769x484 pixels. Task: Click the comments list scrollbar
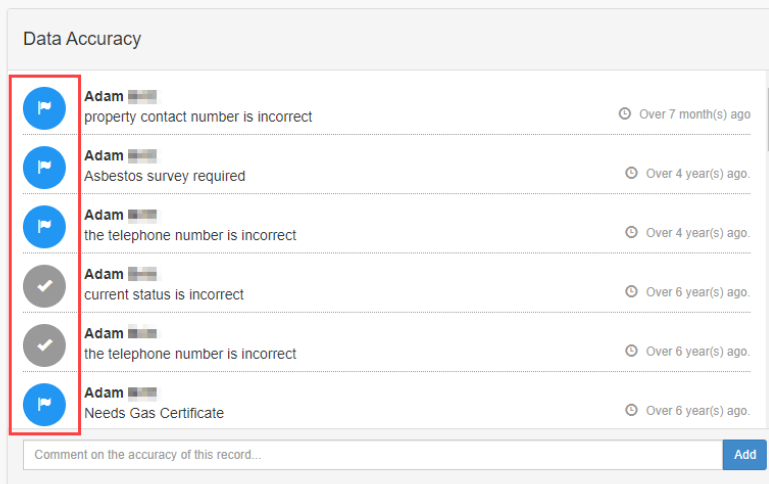point(765,120)
